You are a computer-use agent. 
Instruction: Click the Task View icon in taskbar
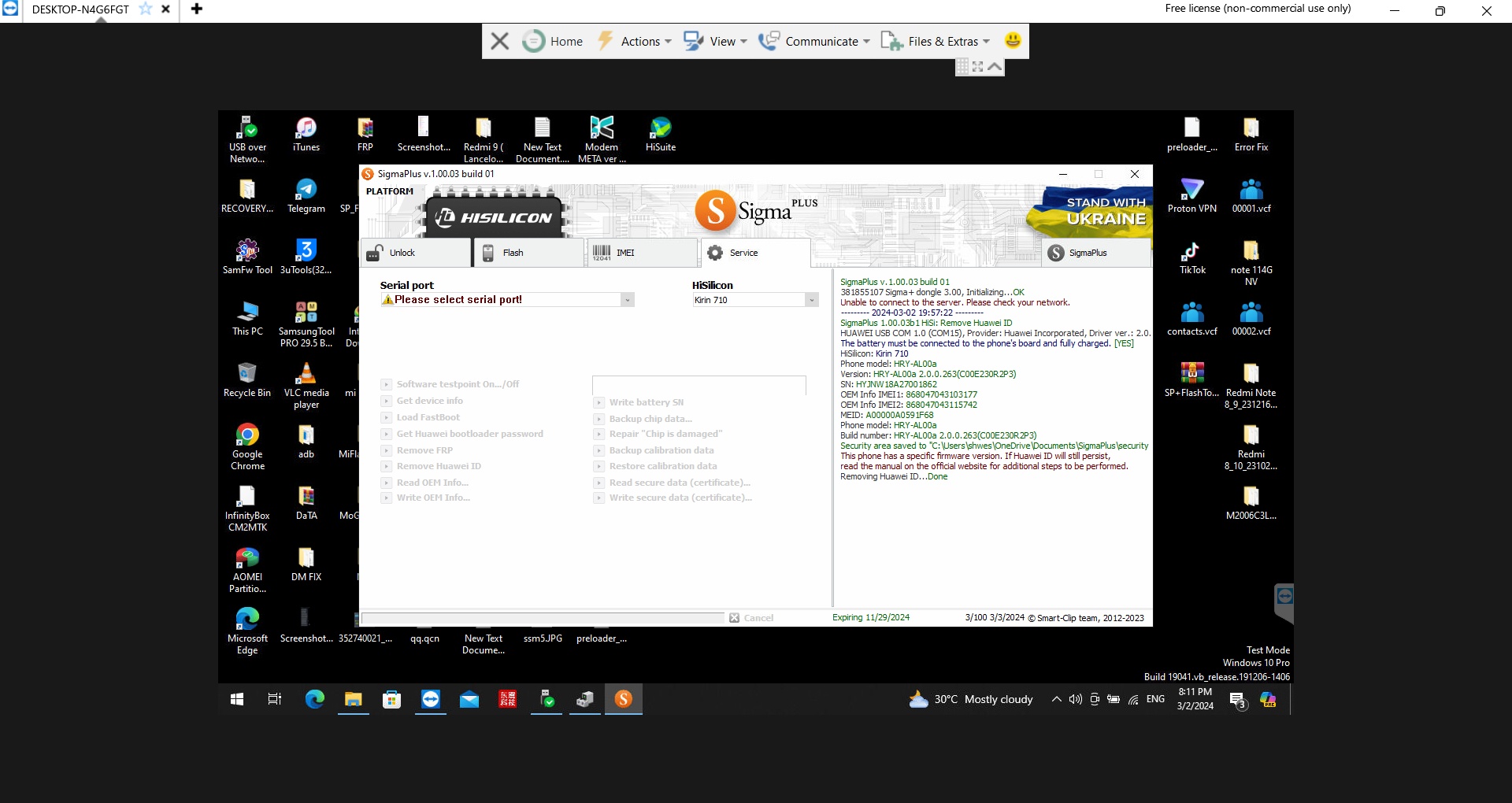coord(275,699)
